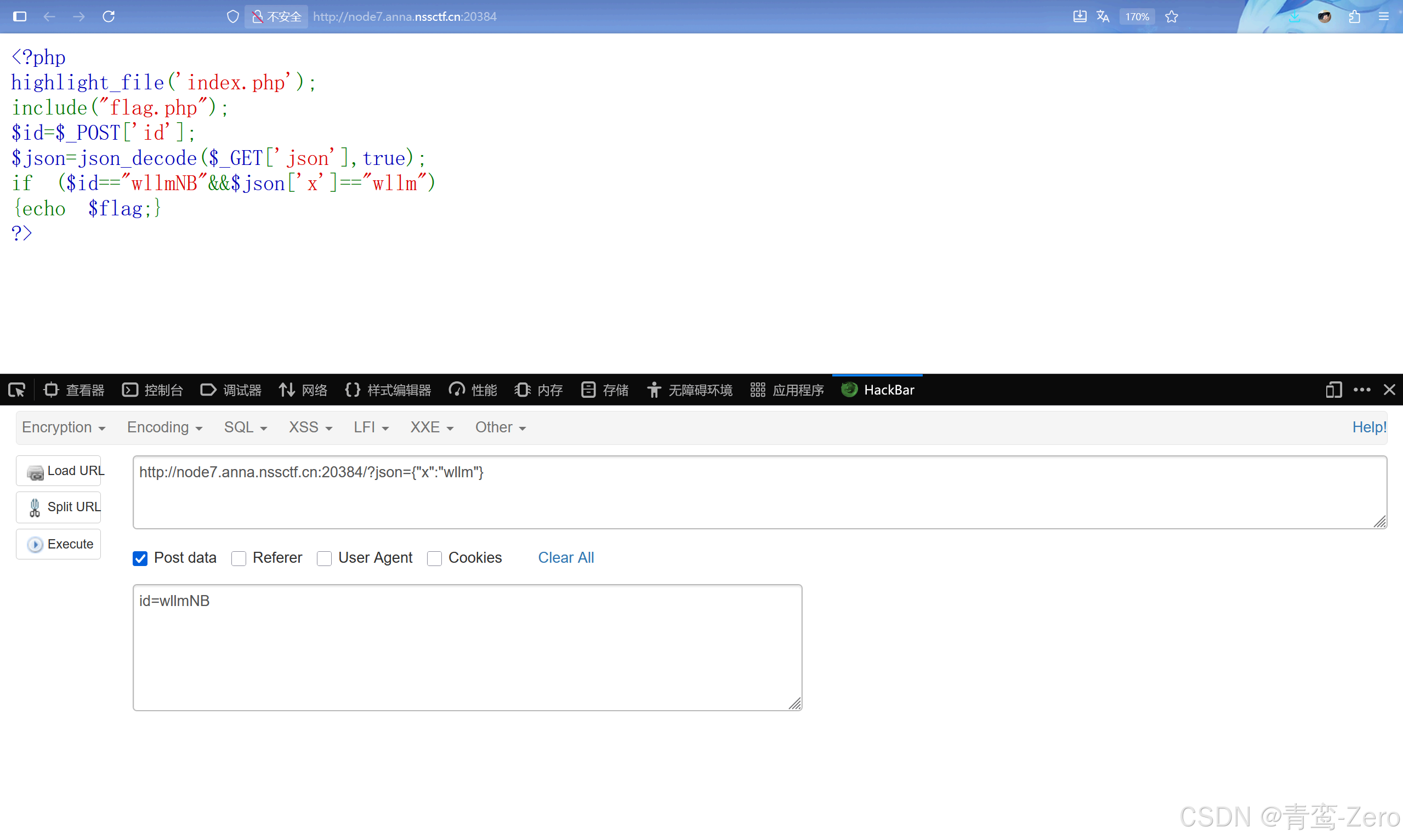Open the SQL dropdown menu
The height and width of the screenshot is (840, 1403).
(x=245, y=427)
